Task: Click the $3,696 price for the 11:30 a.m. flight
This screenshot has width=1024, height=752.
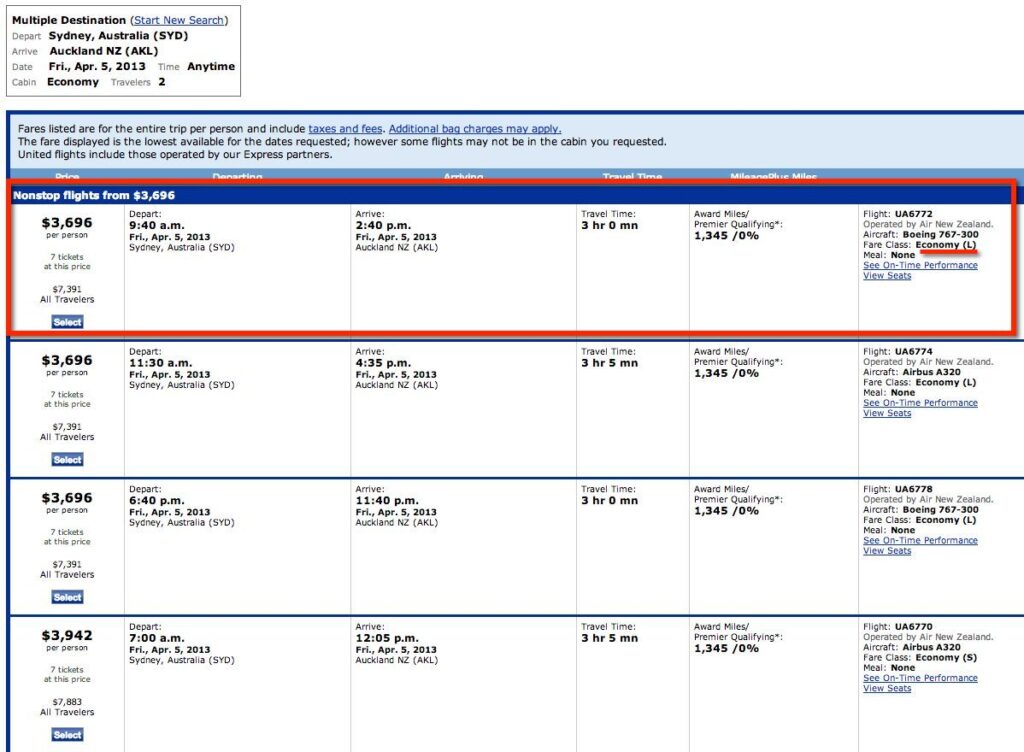Action: click(67, 360)
